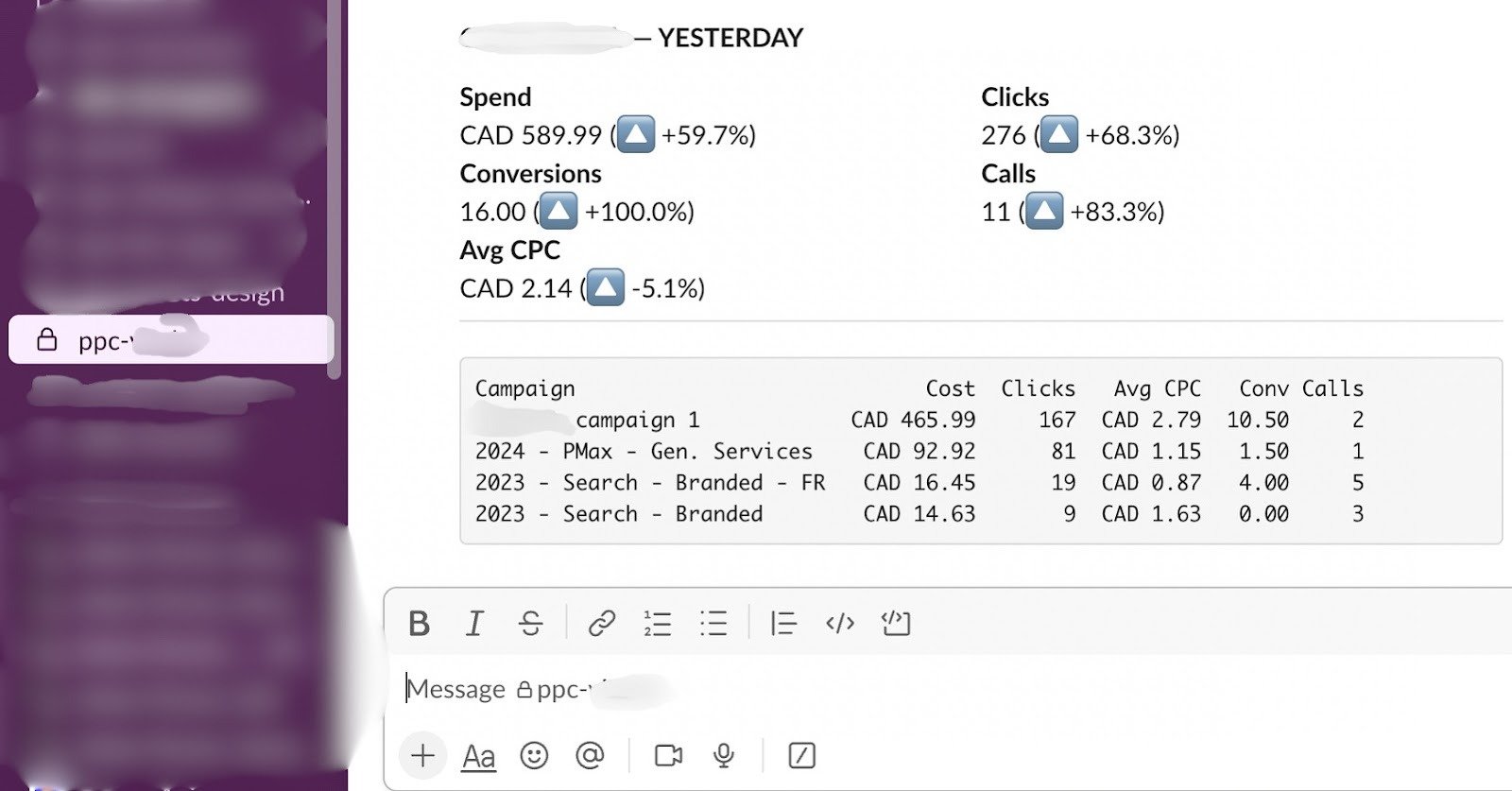1512x791 pixels.
Task: Open the slash shortcuts menu
Action: point(801,755)
